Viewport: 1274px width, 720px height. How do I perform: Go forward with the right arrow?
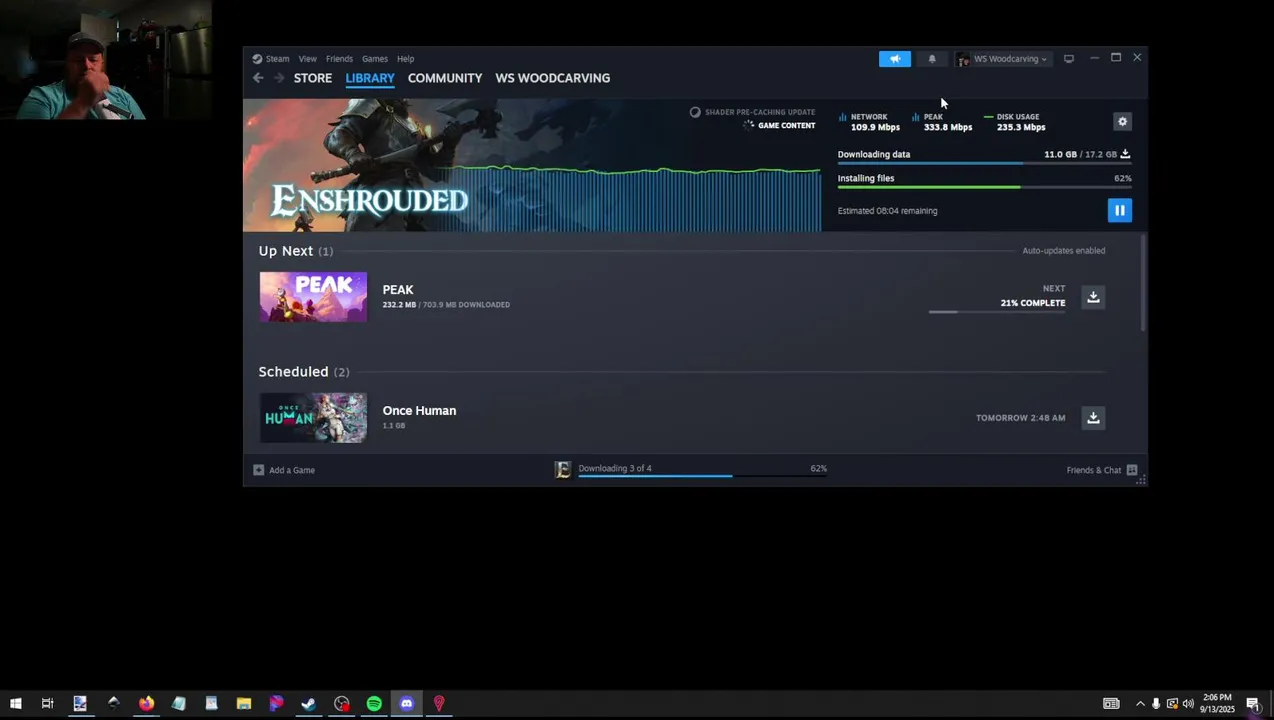[279, 78]
